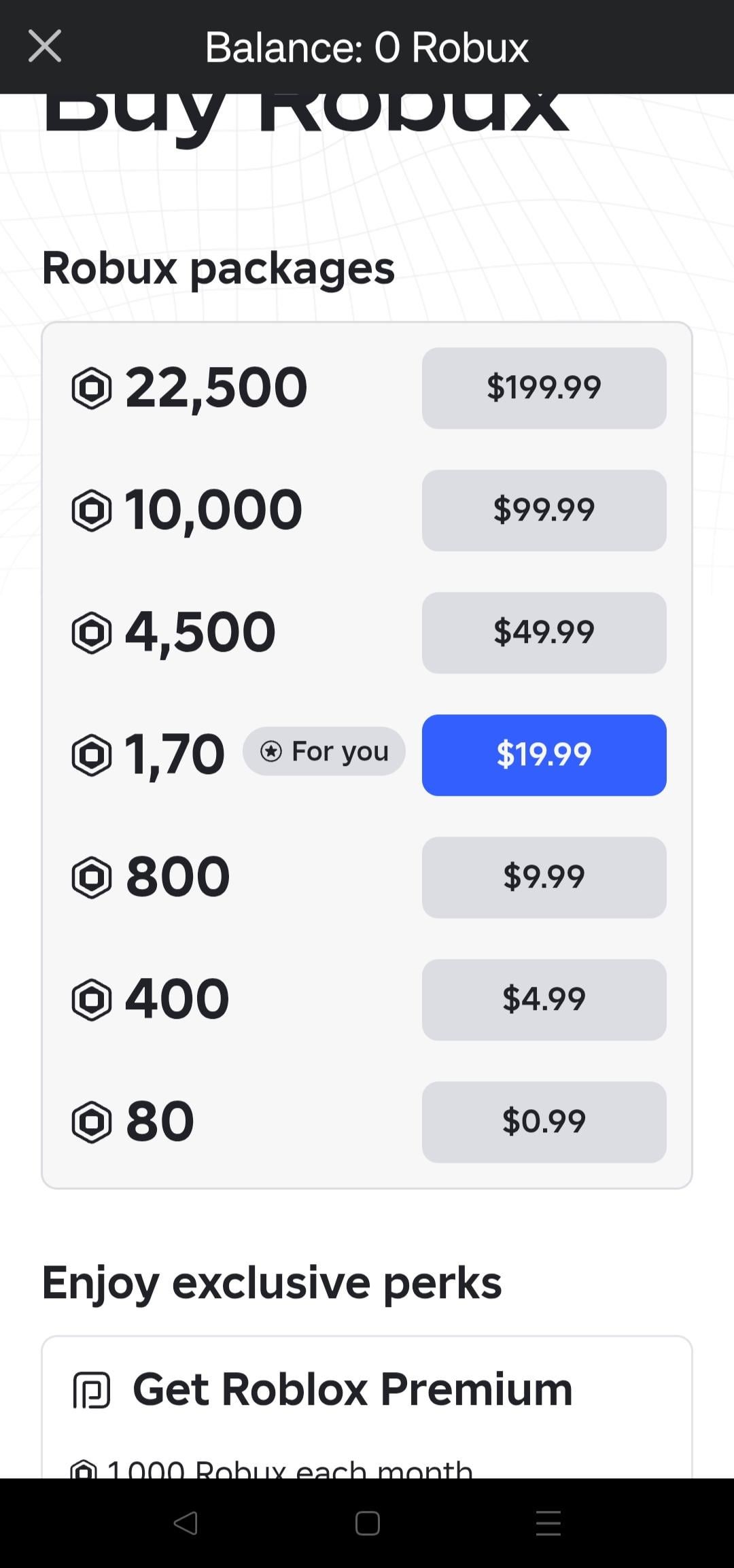This screenshot has width=734, height=1568.
Task: Buy 80 Robux for $0.99
Action: [544, 1122]
